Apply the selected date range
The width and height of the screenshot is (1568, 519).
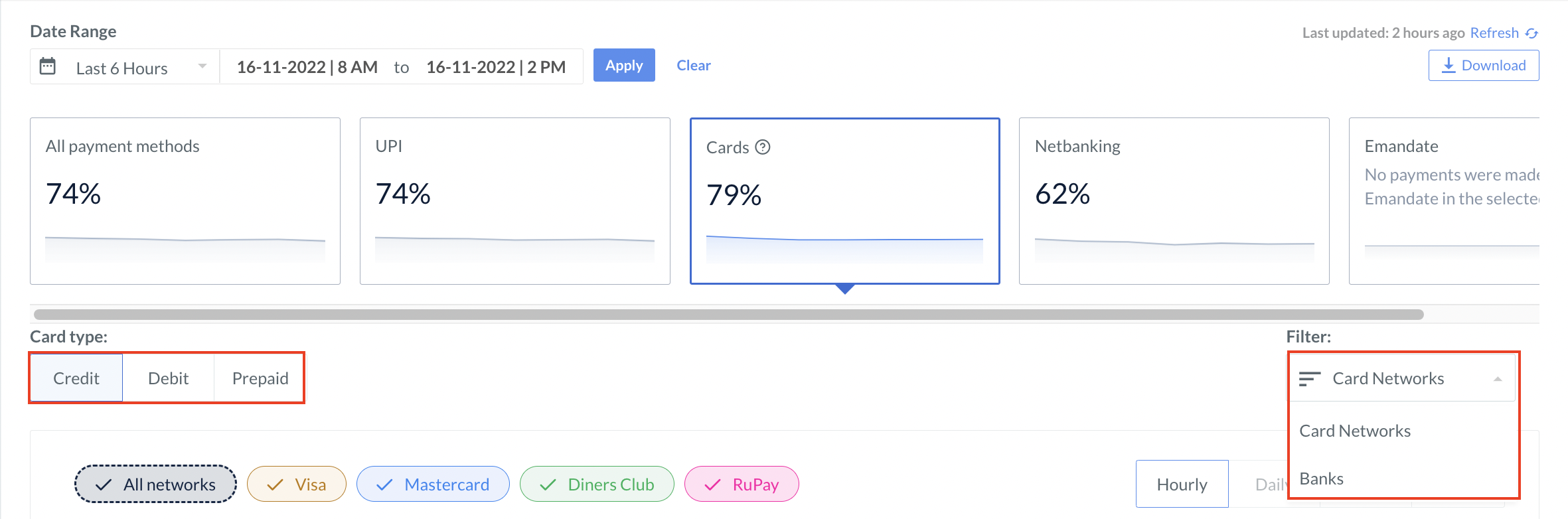coord(624,65)
